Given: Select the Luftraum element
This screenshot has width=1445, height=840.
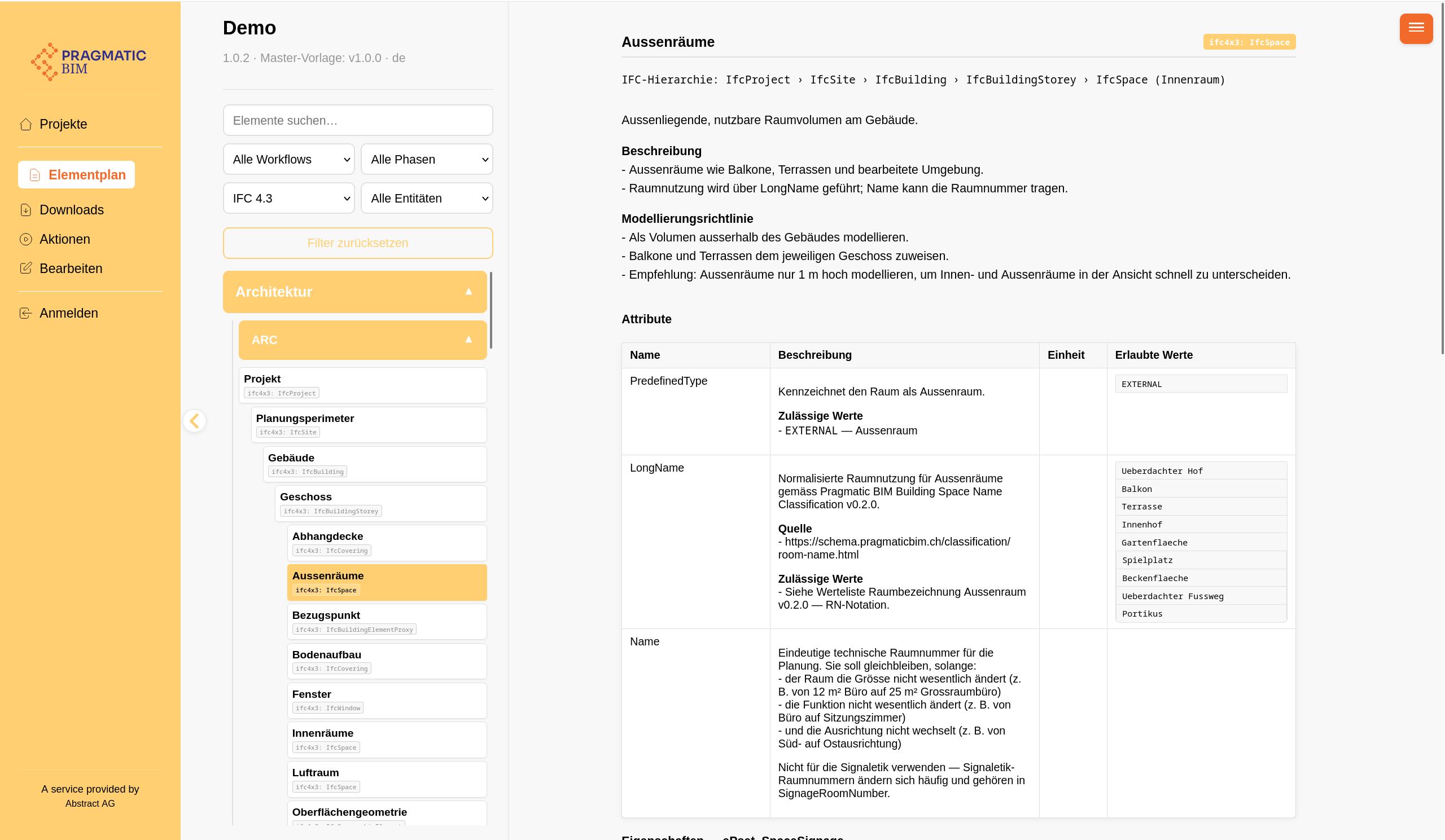Looking at the screenshot, I should click(387, 779).
